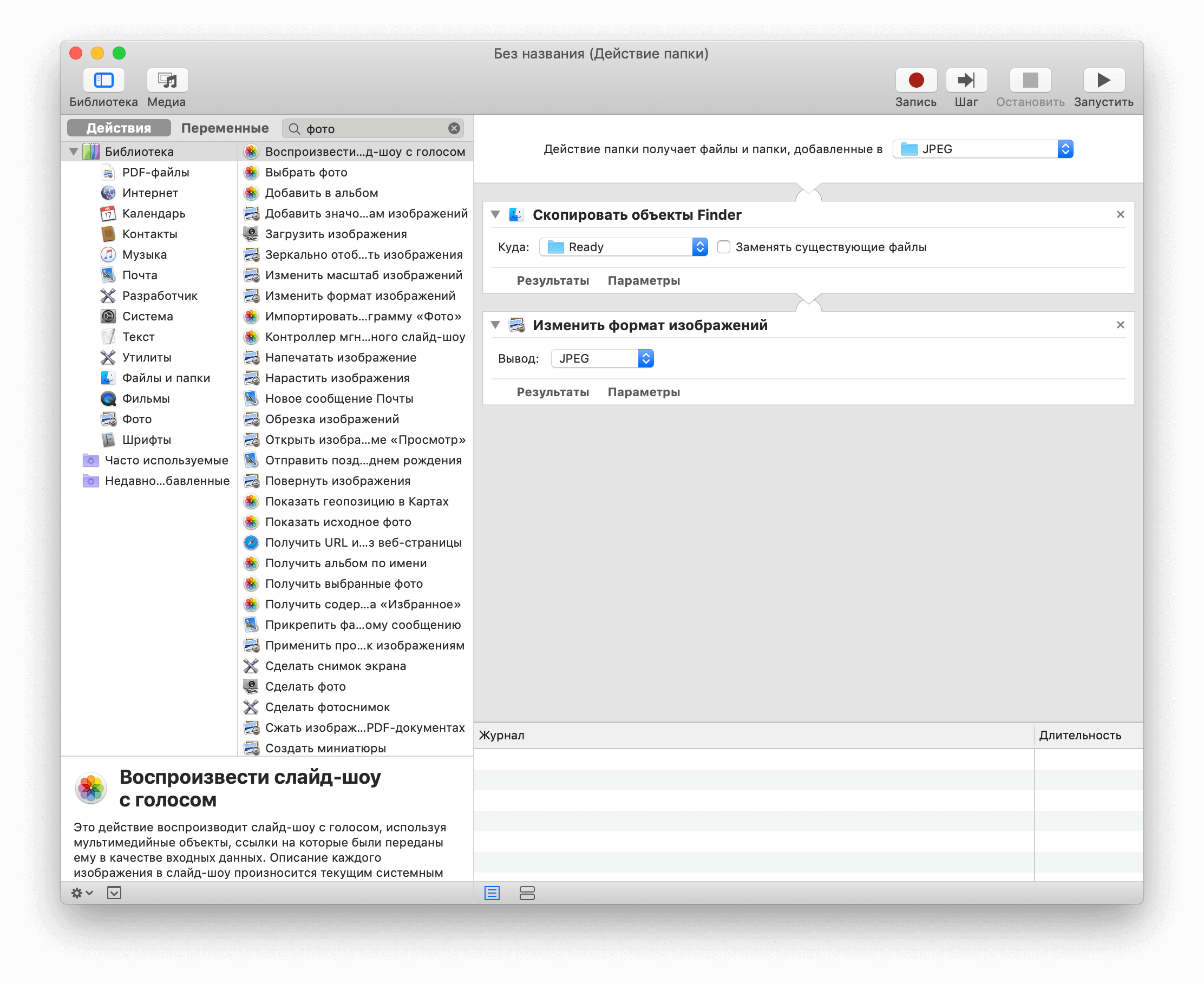Image resolution: width=1204 pixels, height=984 pixels.
Task: Select Действия tab in left panel
Action: click(x=119, y=127)
